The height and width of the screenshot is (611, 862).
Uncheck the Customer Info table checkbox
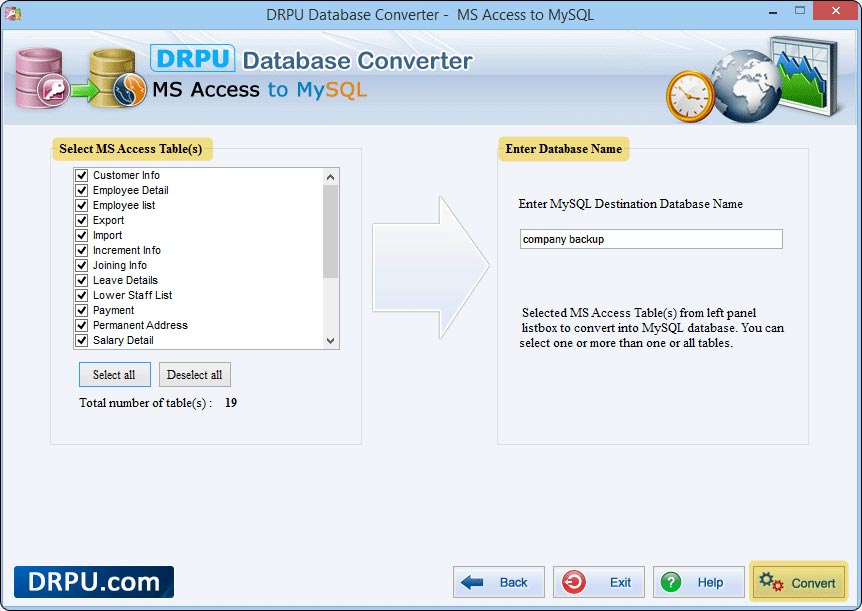coord(82,175)
